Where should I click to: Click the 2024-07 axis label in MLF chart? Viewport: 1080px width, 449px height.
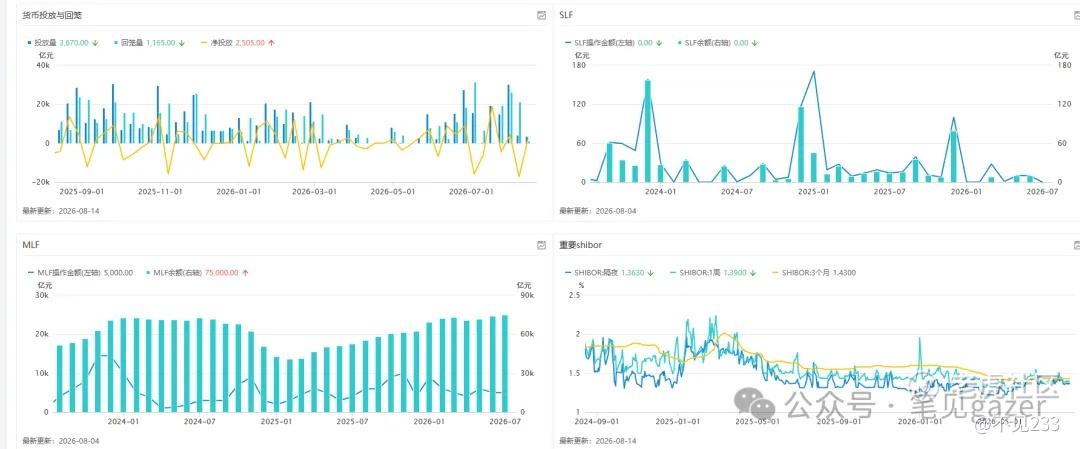[x=201, y=421]
